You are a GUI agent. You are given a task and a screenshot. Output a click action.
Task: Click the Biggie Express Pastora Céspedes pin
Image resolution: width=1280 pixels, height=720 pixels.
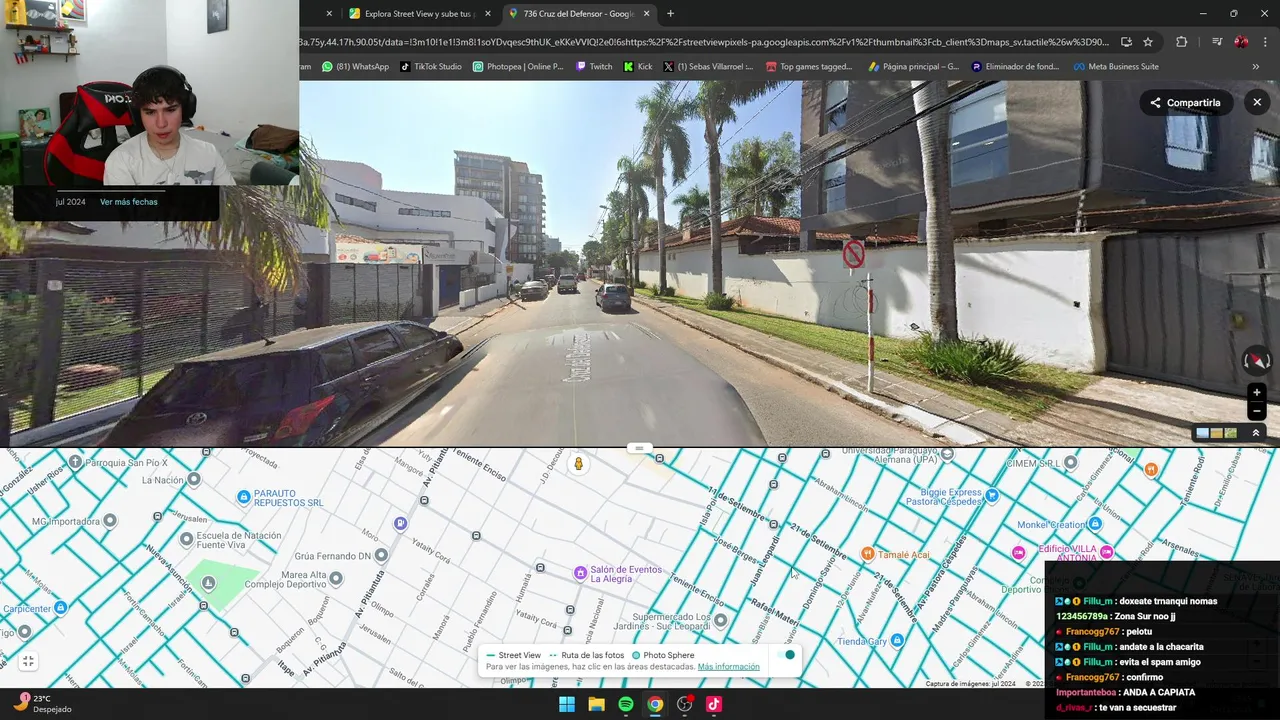[992, 495]
